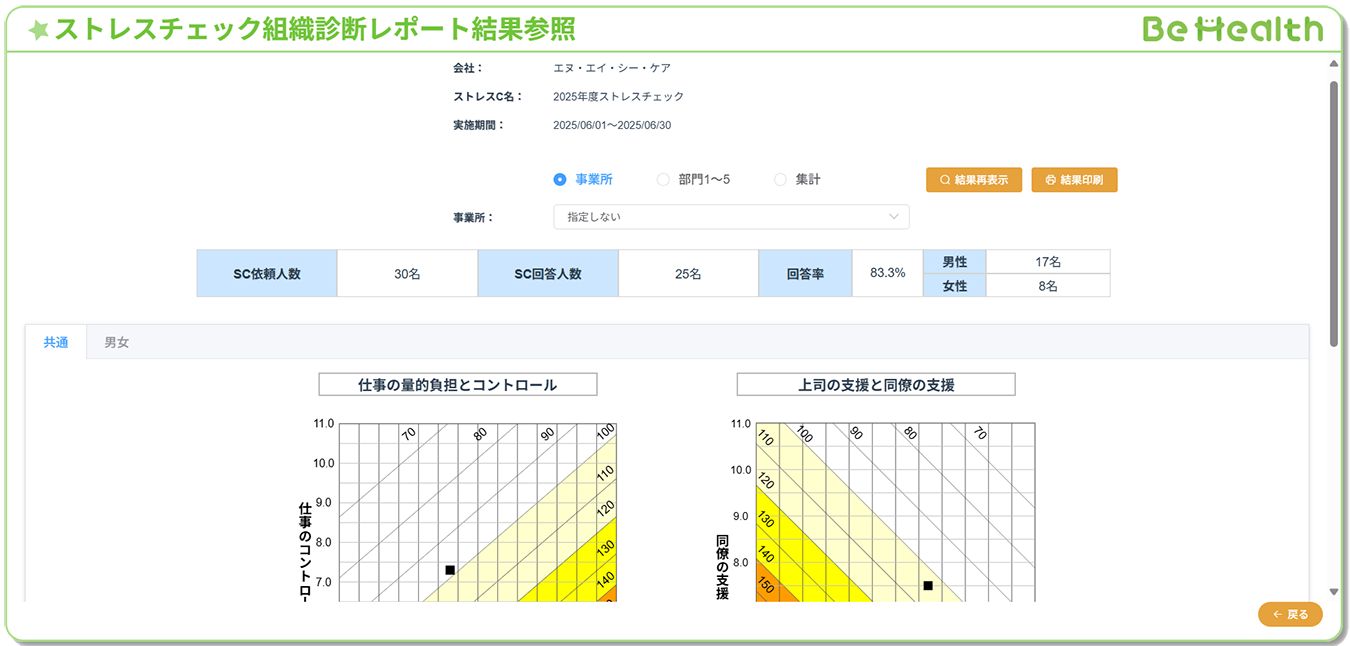Choose the 部門1〜5 radio option

point(663,180)
